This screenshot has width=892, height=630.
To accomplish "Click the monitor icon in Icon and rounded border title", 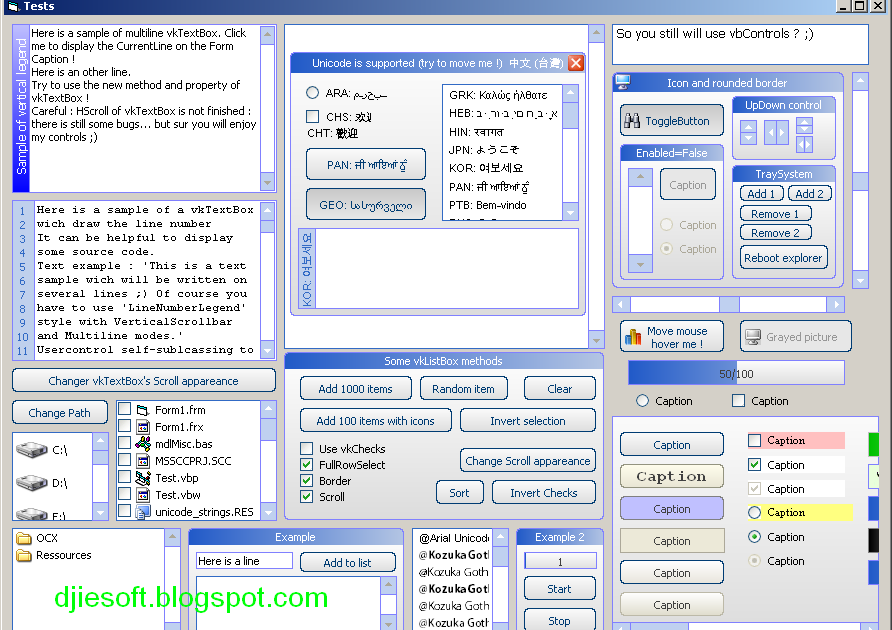I will (623, 83).
